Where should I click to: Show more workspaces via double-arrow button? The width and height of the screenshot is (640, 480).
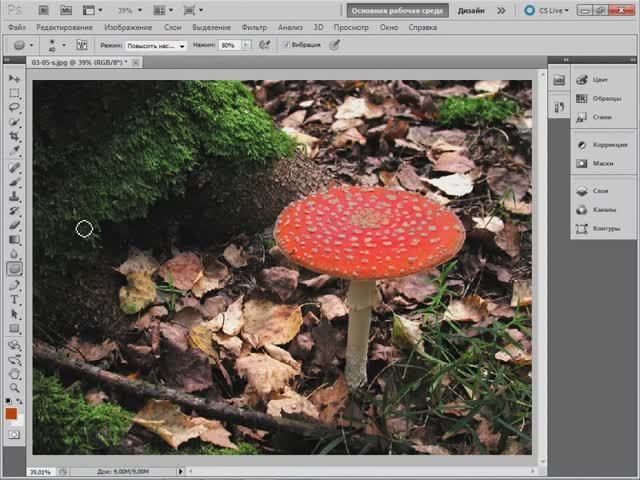pos(501,11)
